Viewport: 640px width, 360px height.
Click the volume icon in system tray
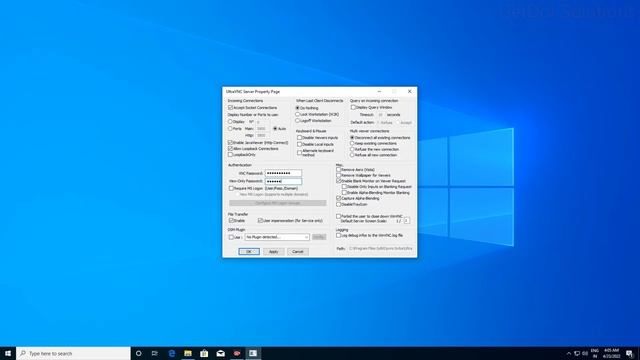coord(585,353)
